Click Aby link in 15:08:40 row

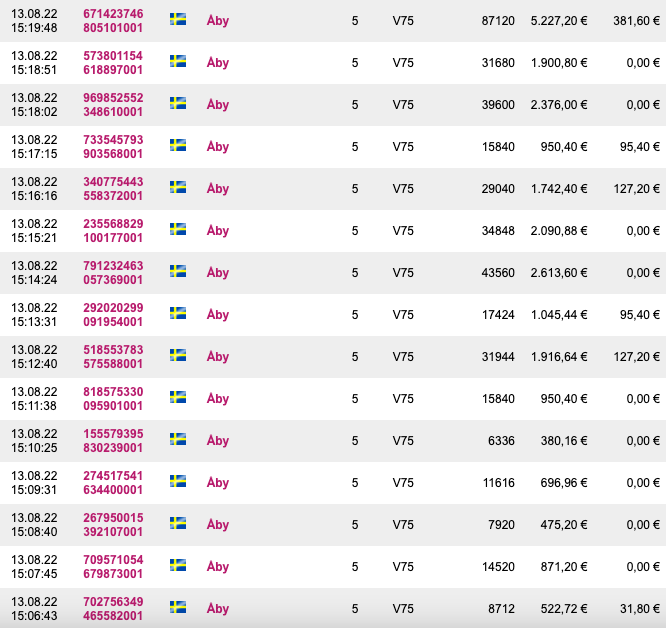217,525
